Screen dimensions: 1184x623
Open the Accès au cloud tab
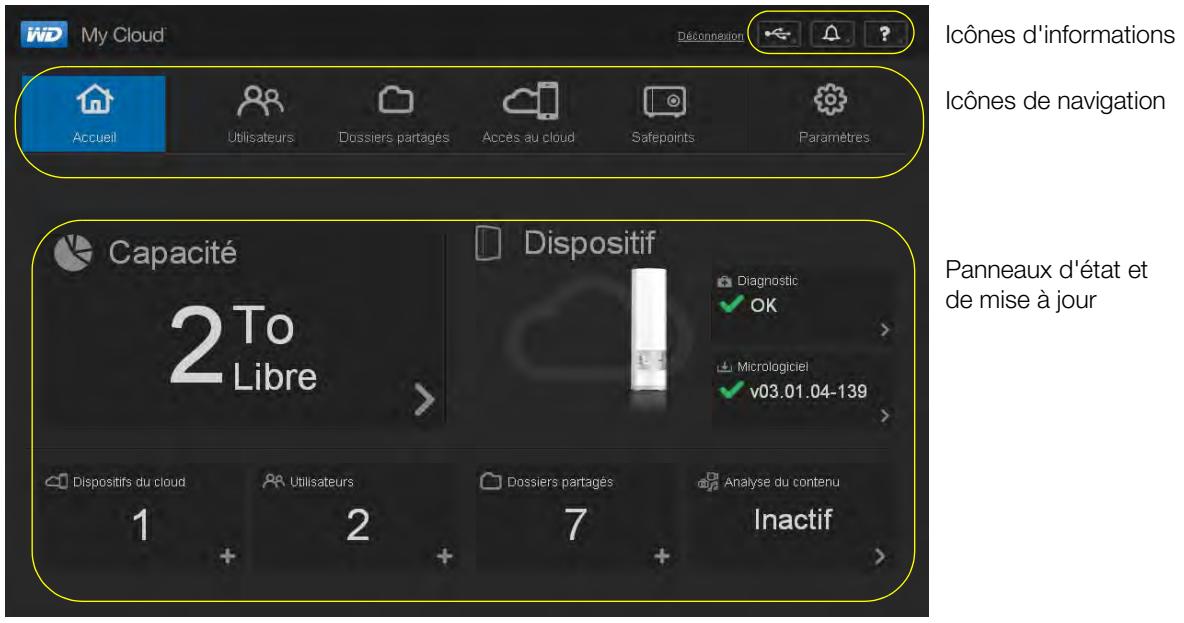529,113
